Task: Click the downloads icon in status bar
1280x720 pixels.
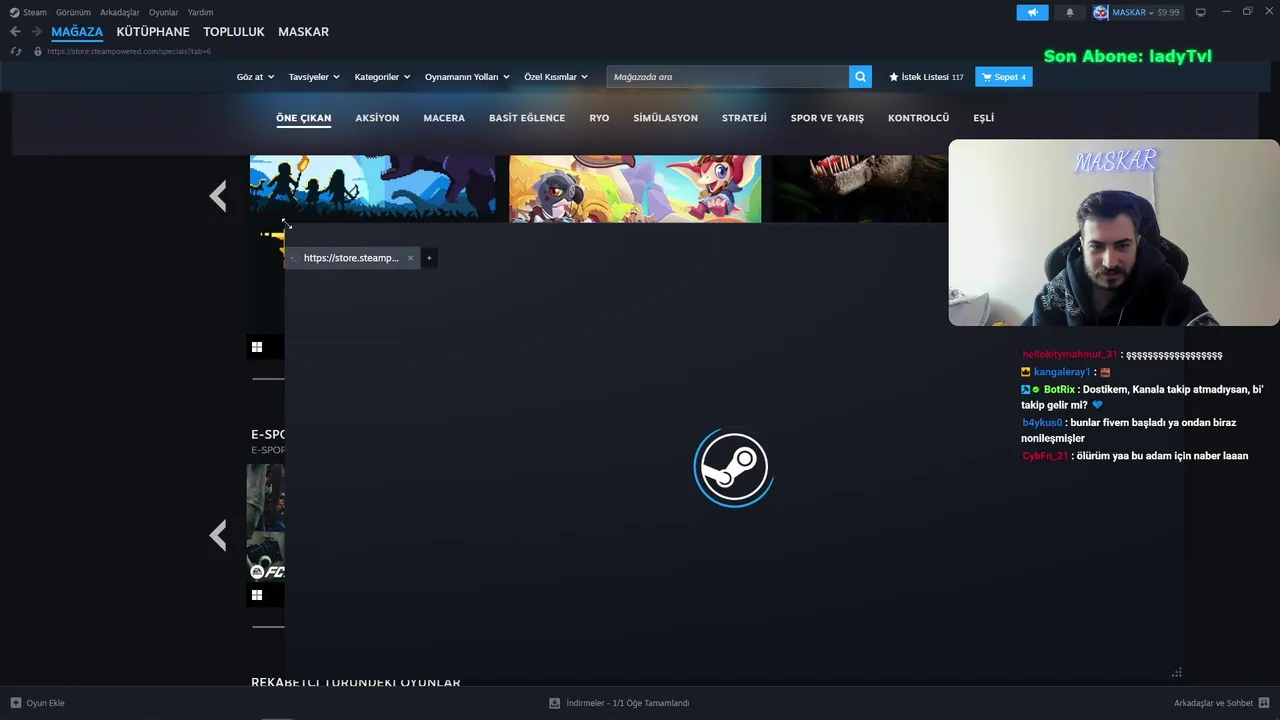Action: pos(555,703)
